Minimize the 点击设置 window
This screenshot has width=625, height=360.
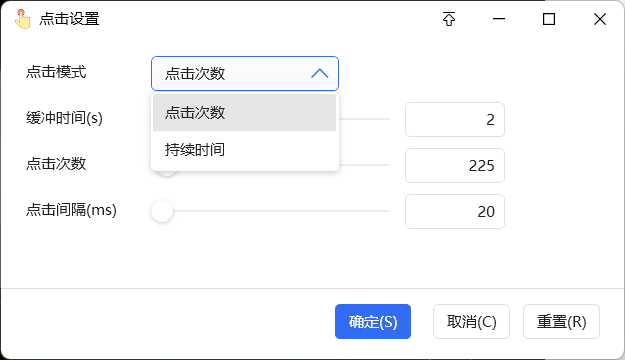coord(499,19)
